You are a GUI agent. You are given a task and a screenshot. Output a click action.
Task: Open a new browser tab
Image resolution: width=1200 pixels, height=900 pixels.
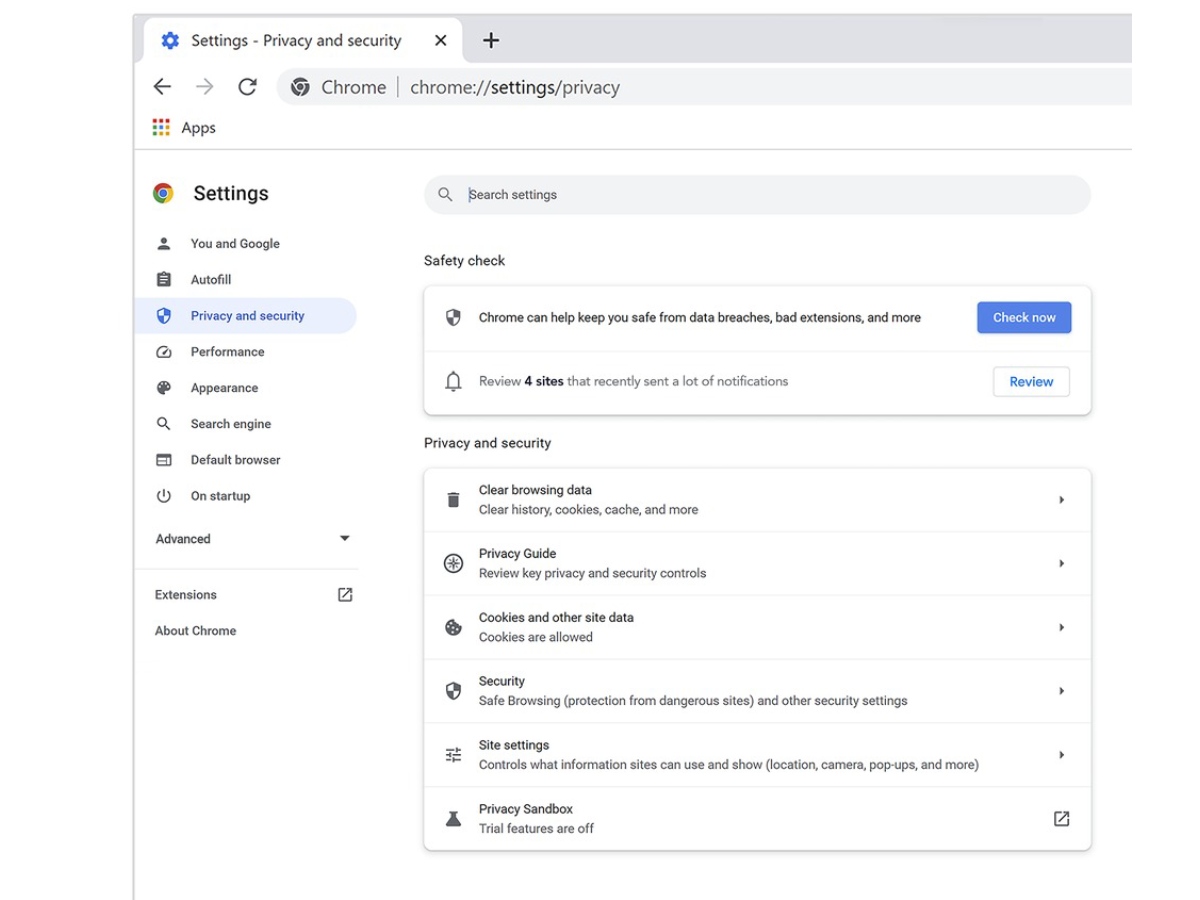pos(490,40)
